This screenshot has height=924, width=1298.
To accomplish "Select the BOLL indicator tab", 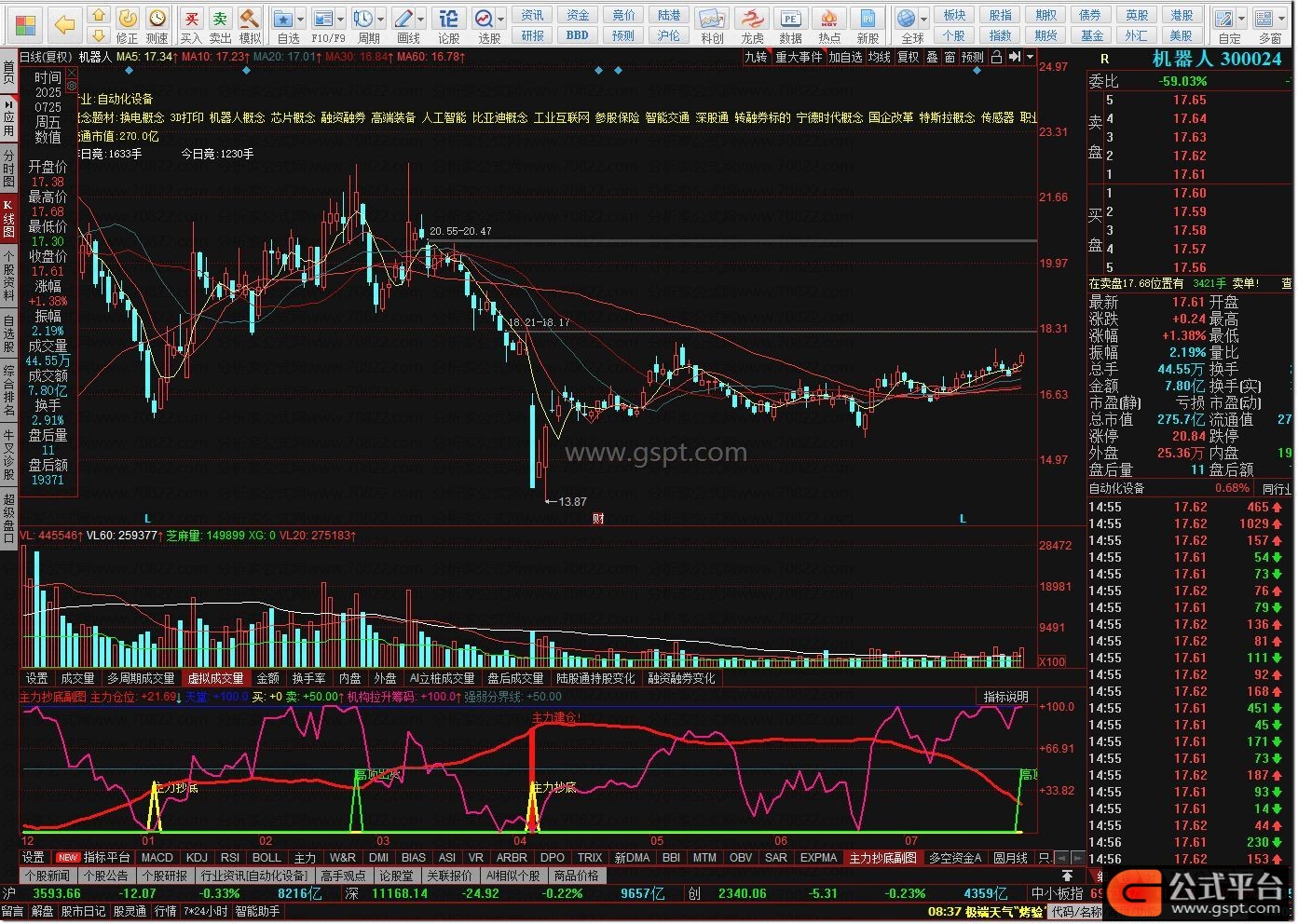I will (266, 858).
